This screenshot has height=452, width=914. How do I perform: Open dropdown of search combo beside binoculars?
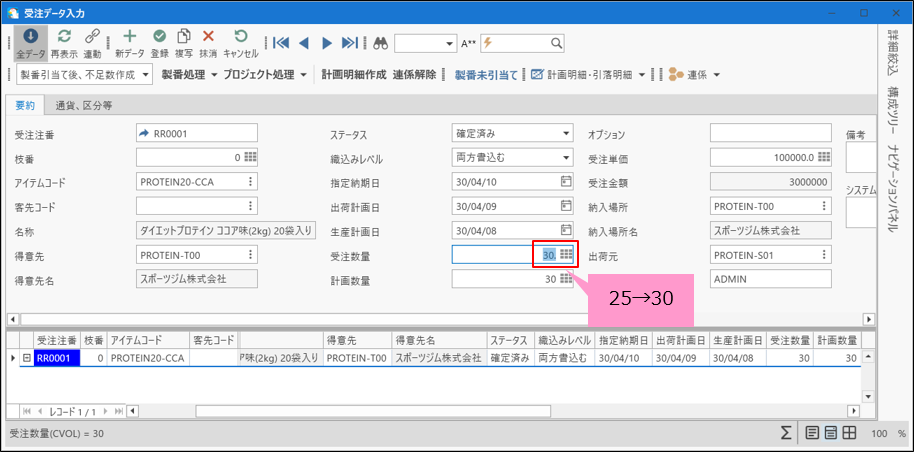tap(448, 44)
